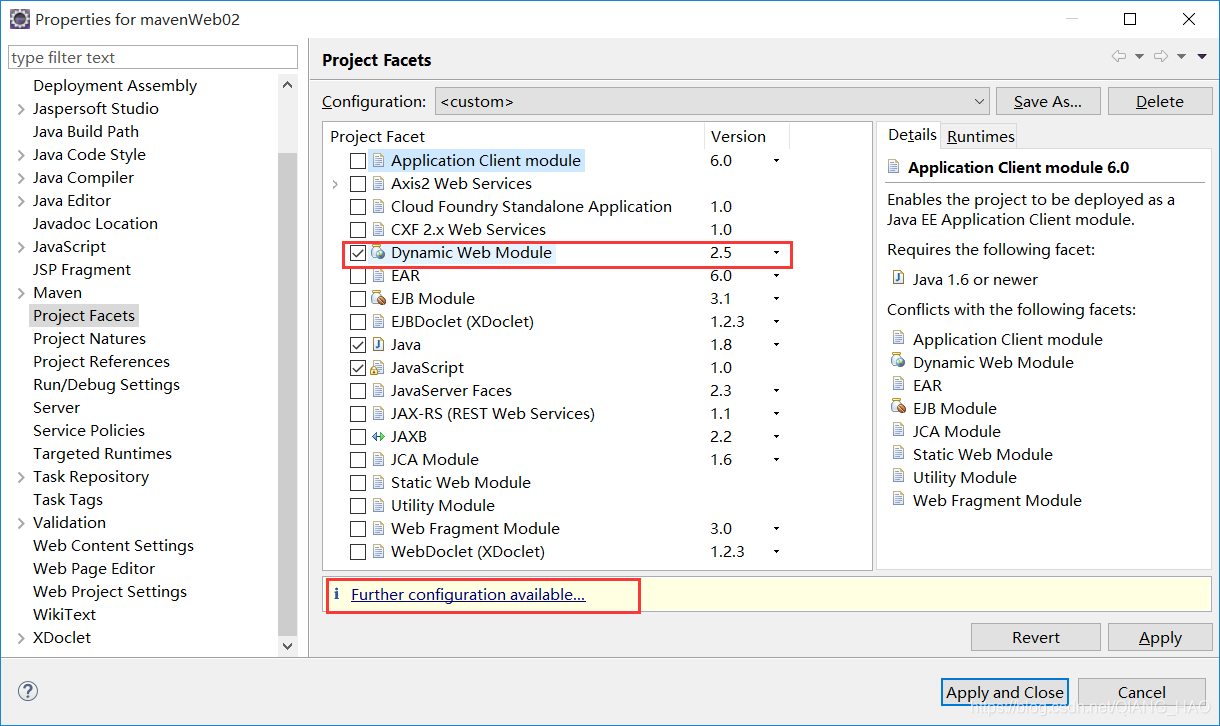Click the Java facet icon in list
The image size is (1220, 726).
point(378,345)
